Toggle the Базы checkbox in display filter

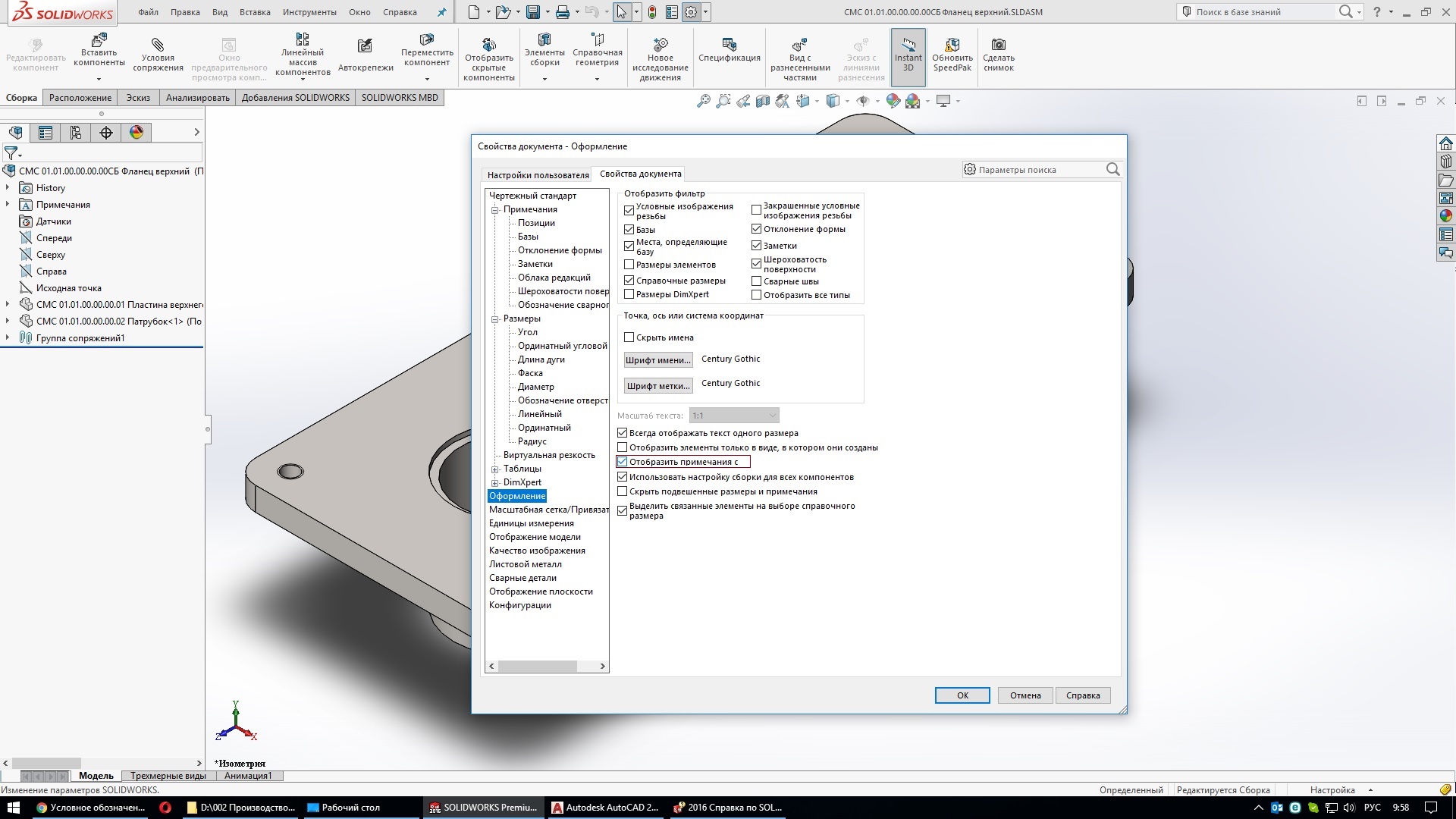coord(630,229)
